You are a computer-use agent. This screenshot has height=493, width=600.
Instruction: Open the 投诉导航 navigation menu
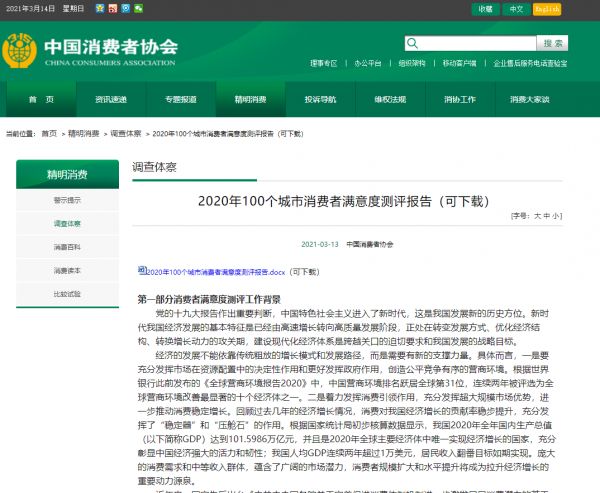pos(320,100)
